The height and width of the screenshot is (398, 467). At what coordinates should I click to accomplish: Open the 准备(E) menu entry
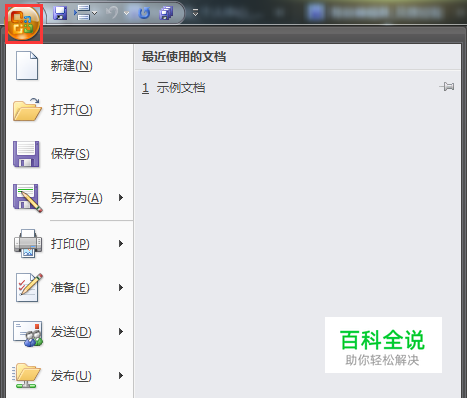[x=70, y=288]
